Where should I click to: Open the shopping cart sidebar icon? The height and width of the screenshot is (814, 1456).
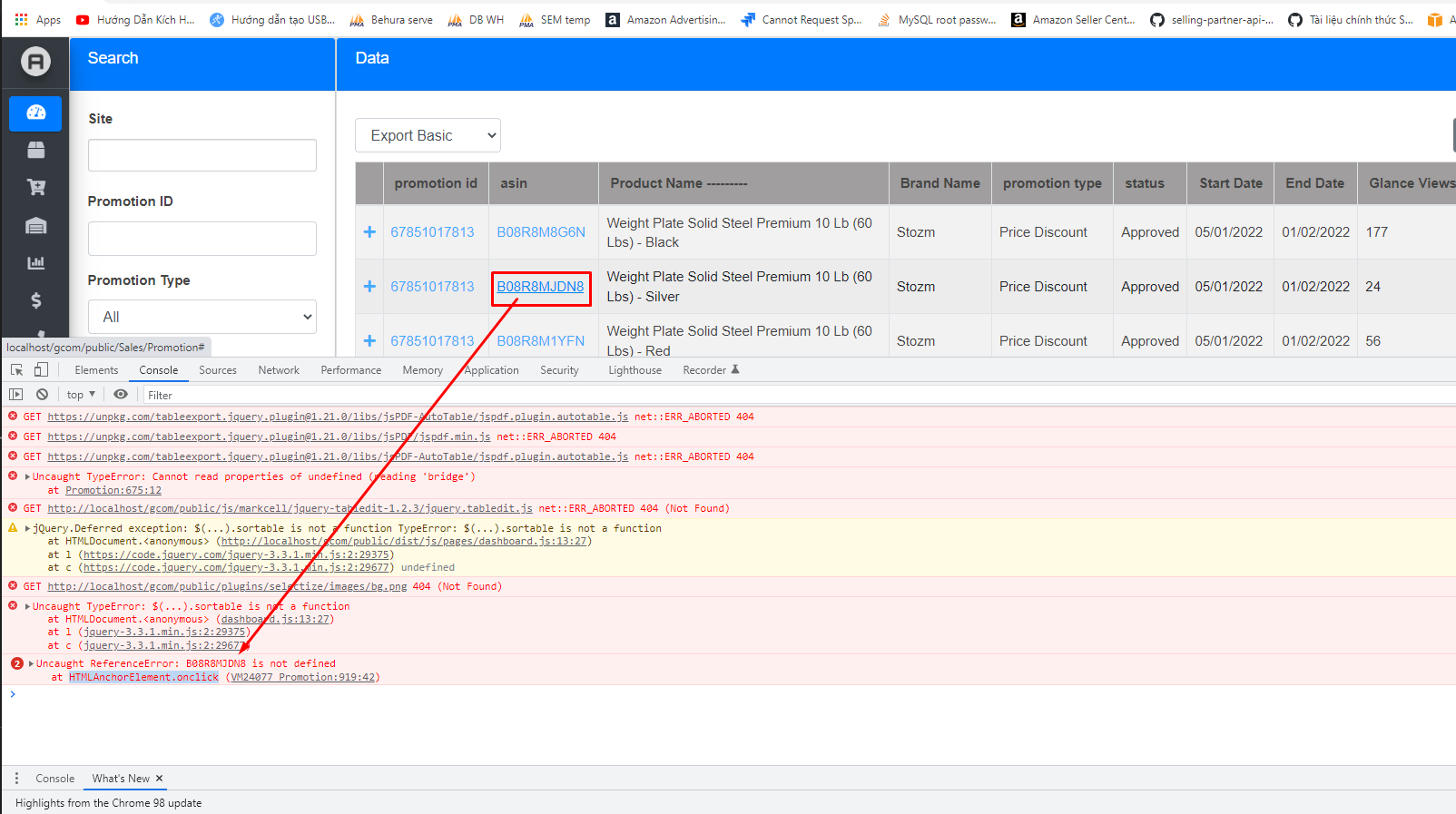pos(35,188)
